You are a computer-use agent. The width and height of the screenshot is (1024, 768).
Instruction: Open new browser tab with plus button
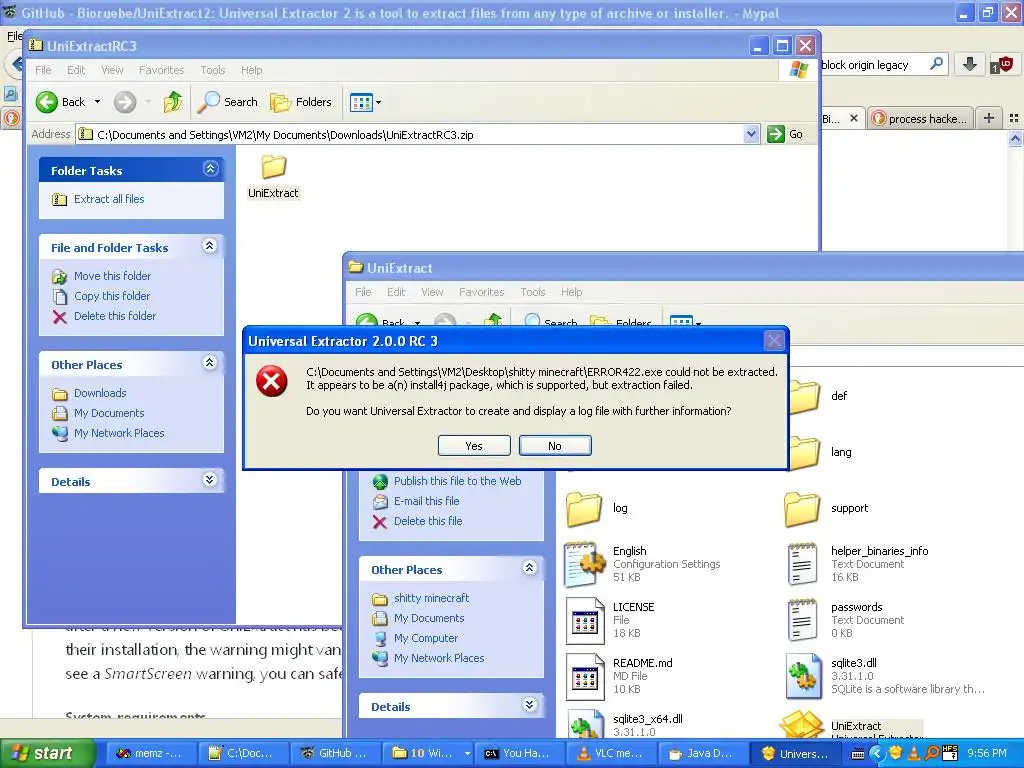pos(989,118)
